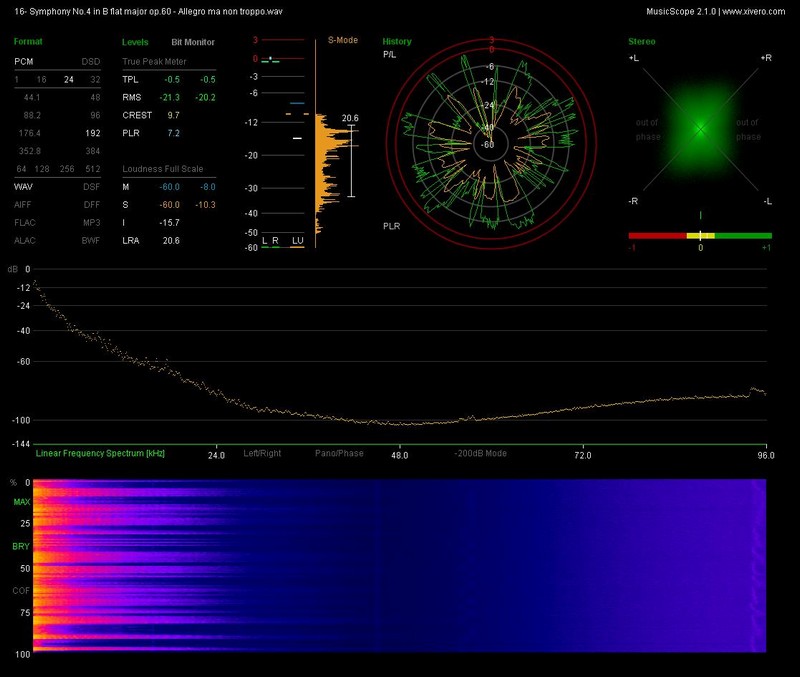Enable the Left/Right spectrum mode
The width and height of the screenshot is (800, 677).
[x=262, y=453]
